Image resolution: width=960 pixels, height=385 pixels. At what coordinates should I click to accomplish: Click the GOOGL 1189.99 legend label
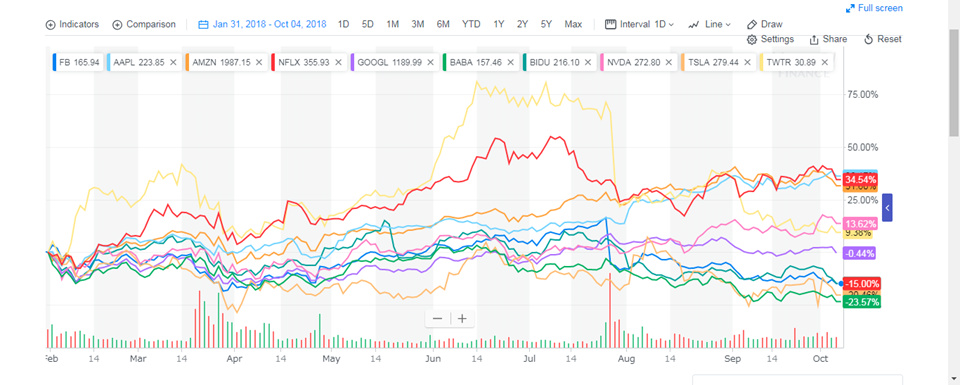click(389, 62)
